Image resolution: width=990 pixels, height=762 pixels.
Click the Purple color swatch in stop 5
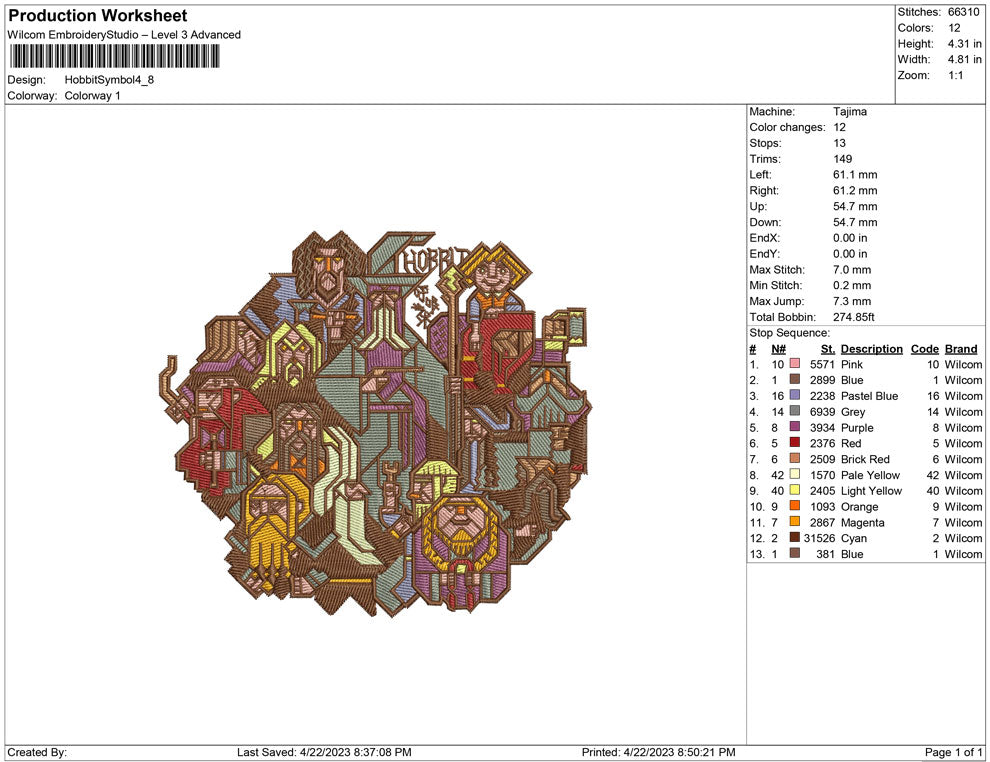795,427
